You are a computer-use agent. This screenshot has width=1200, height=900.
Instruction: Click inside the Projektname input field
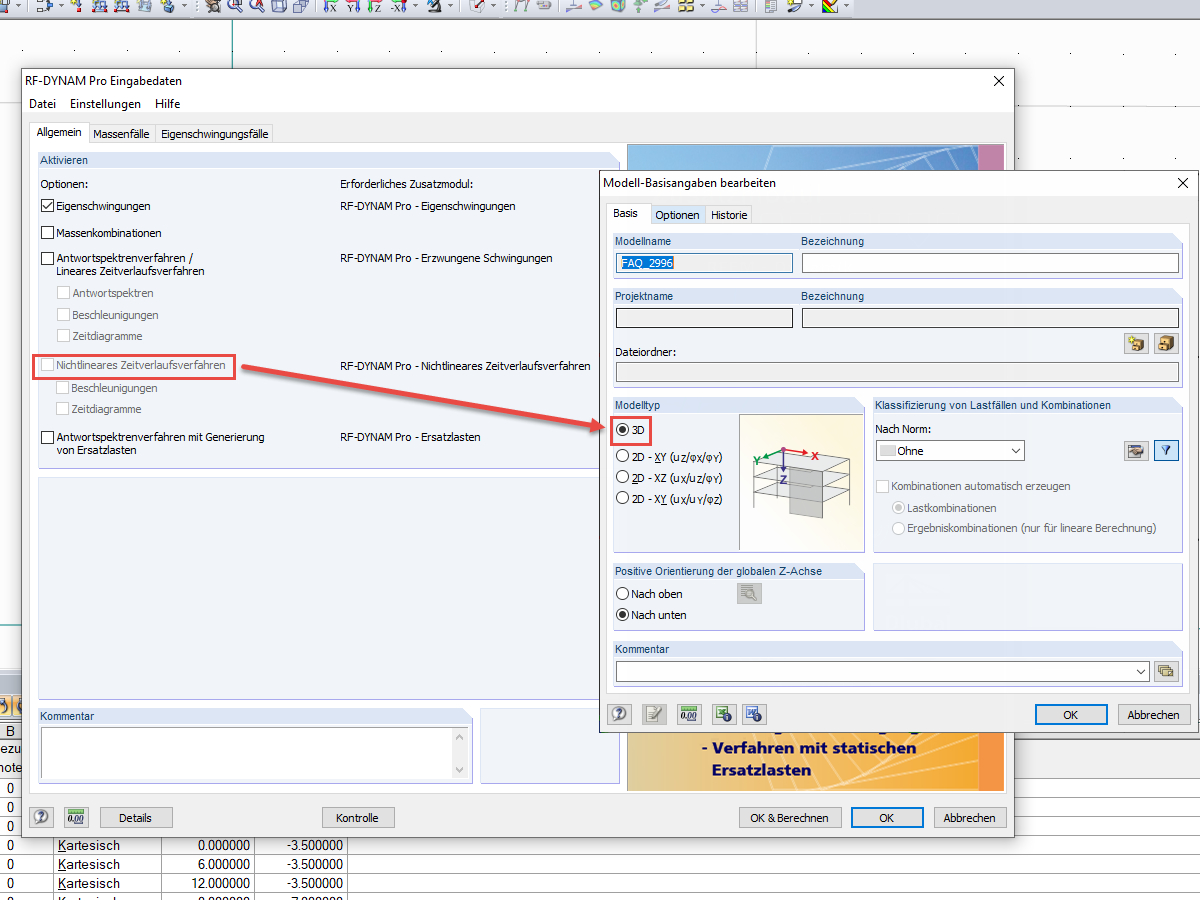tap(703, 317)
